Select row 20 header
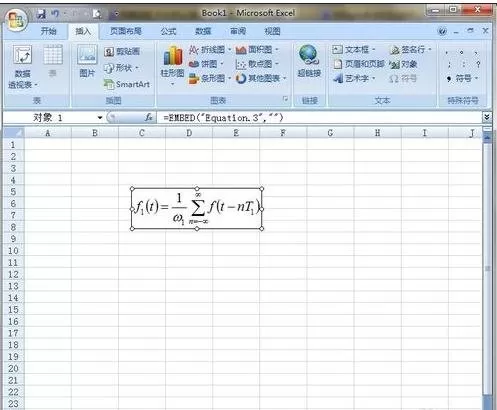The image size is (497, 410). pyautogui.click(x=13, y=368)
